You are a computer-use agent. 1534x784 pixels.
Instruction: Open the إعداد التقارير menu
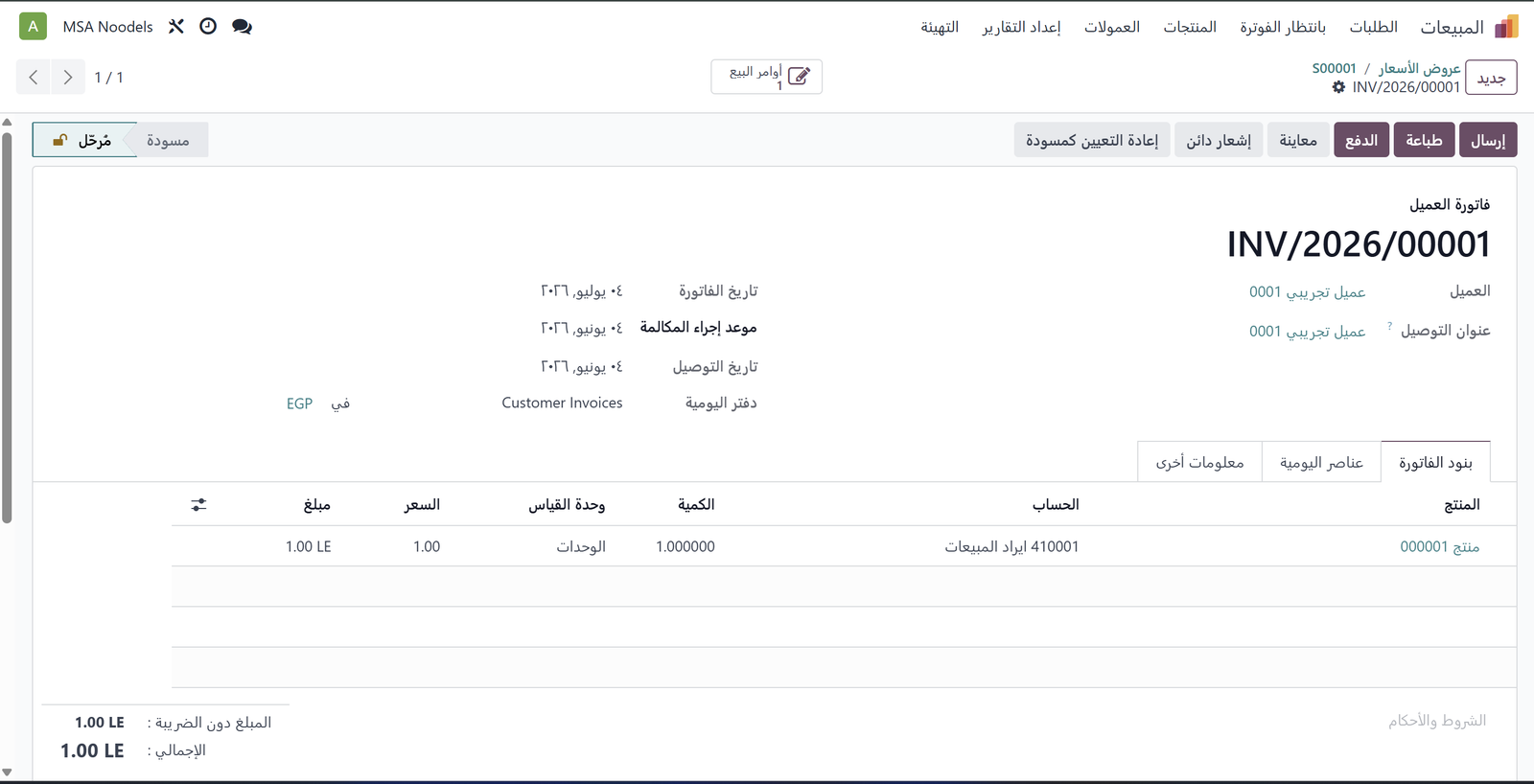[1021, 27]
